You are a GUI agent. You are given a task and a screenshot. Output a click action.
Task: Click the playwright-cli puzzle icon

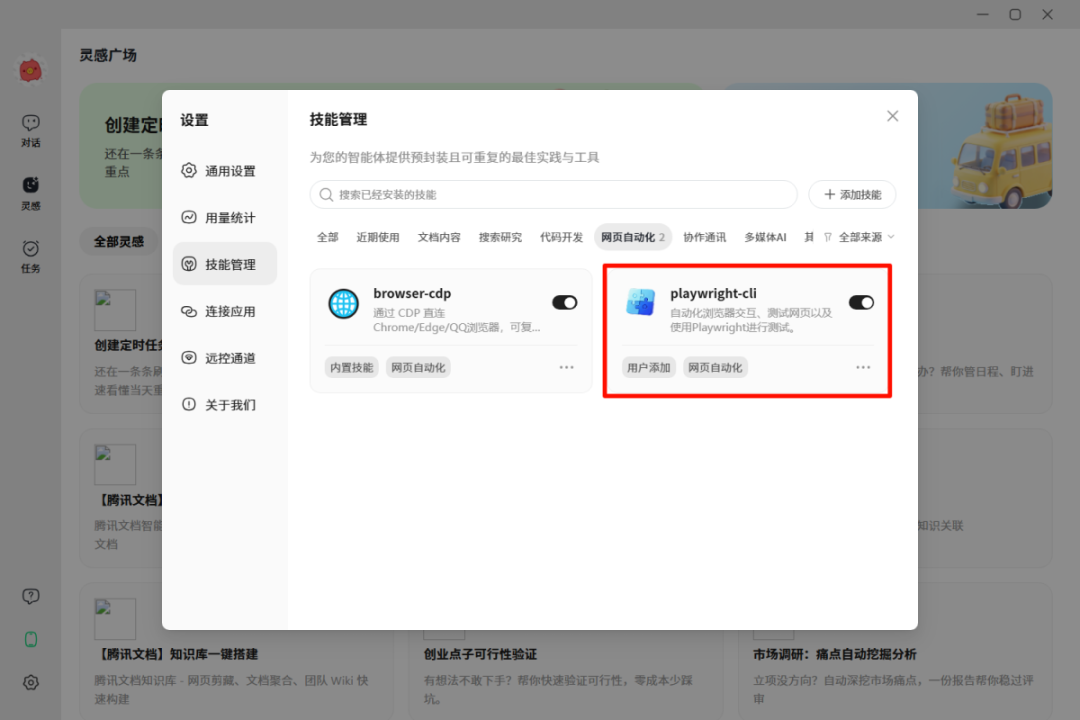[x=640, y=302]
